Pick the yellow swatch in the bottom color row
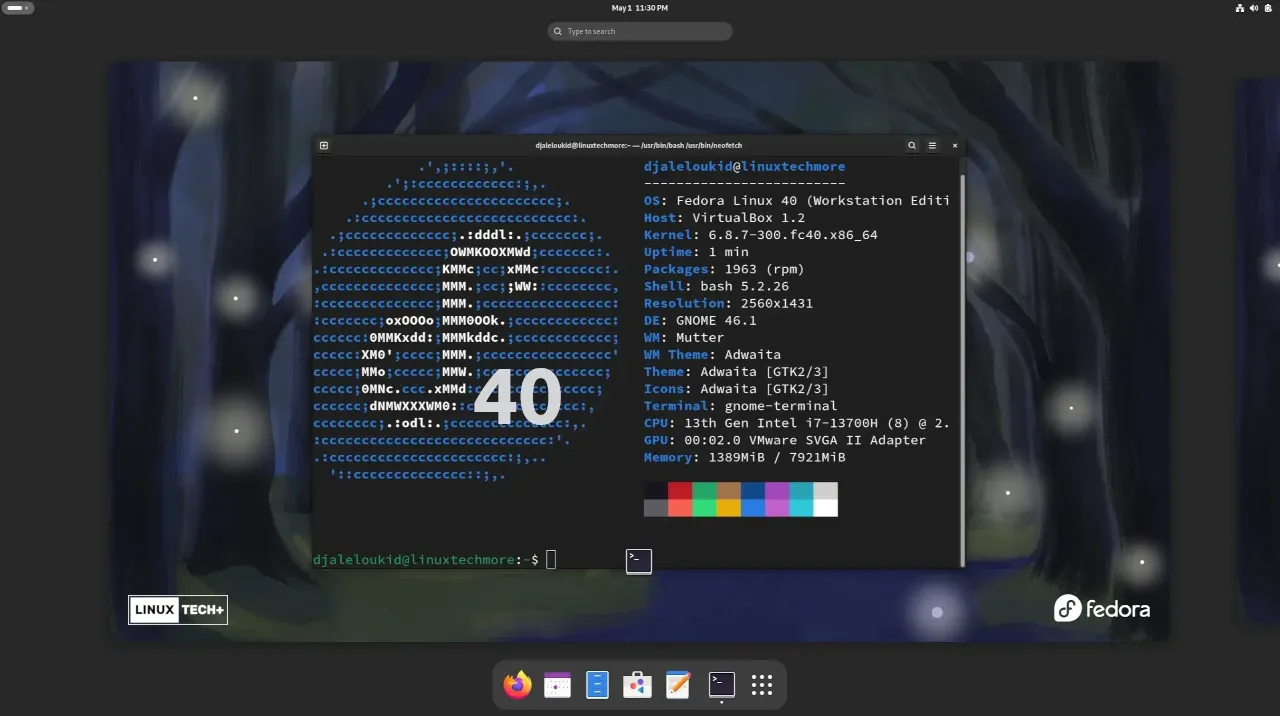The height and width of the screenshot is (716, 1280). coord(729,508)
